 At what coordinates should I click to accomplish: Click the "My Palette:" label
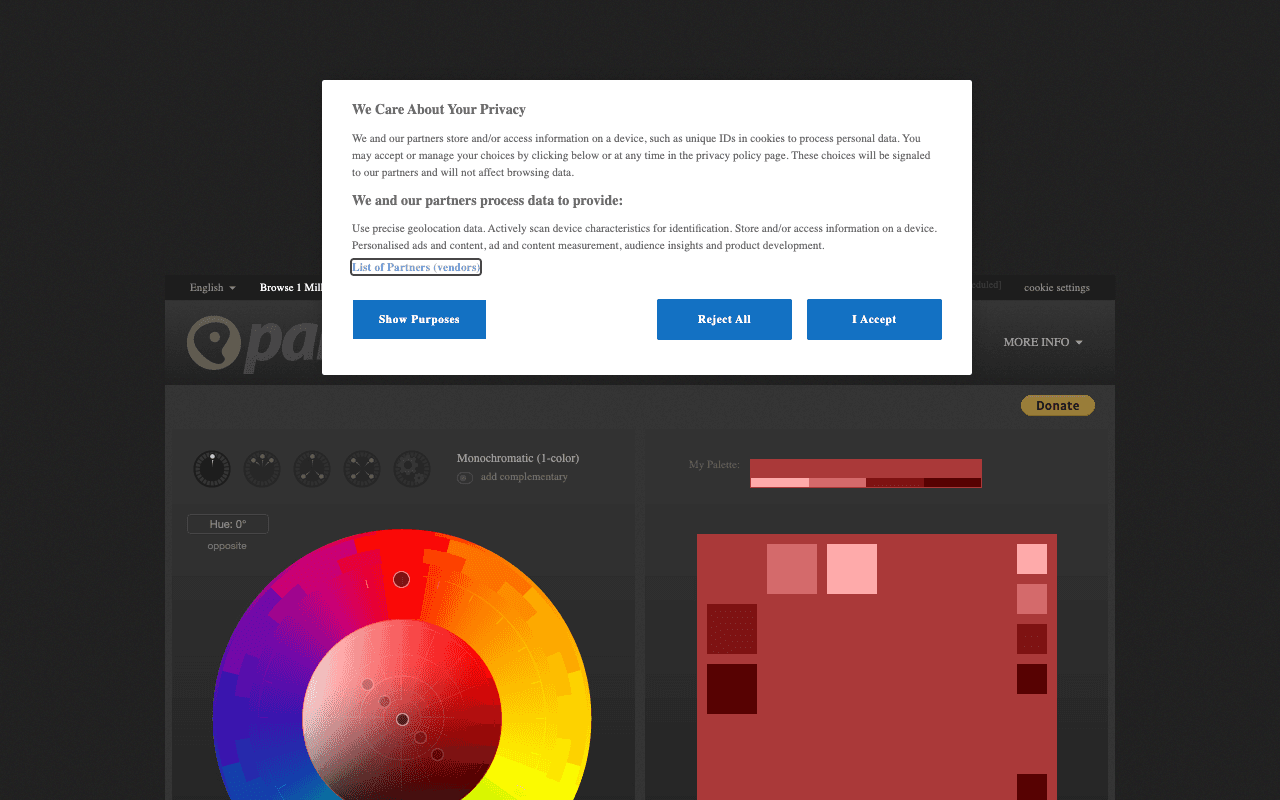(714, 464)
